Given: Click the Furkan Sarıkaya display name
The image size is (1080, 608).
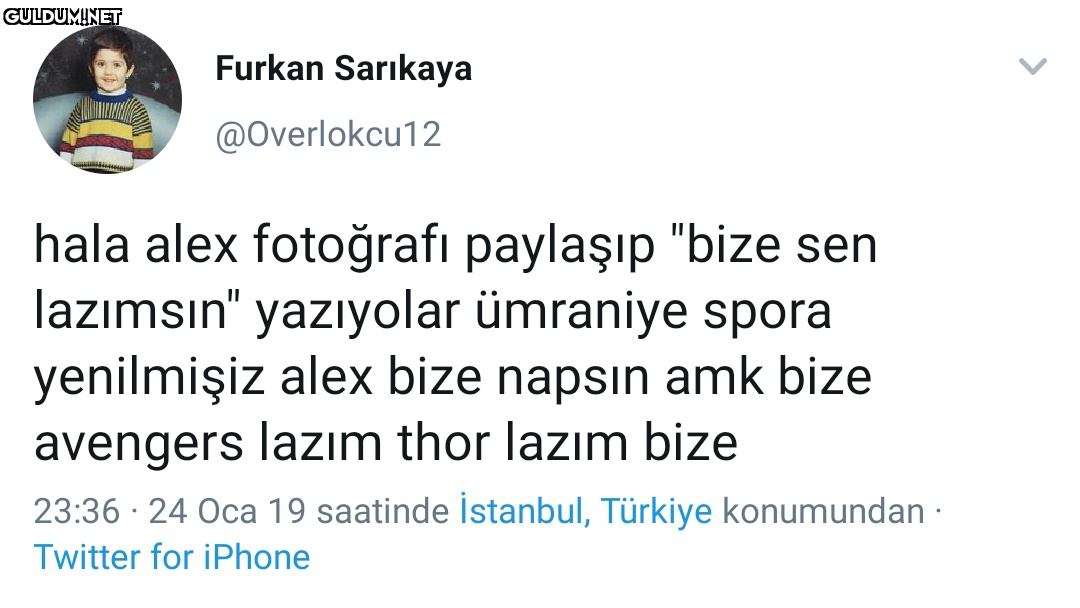Looking at the screenshot, I should (344, 68).
